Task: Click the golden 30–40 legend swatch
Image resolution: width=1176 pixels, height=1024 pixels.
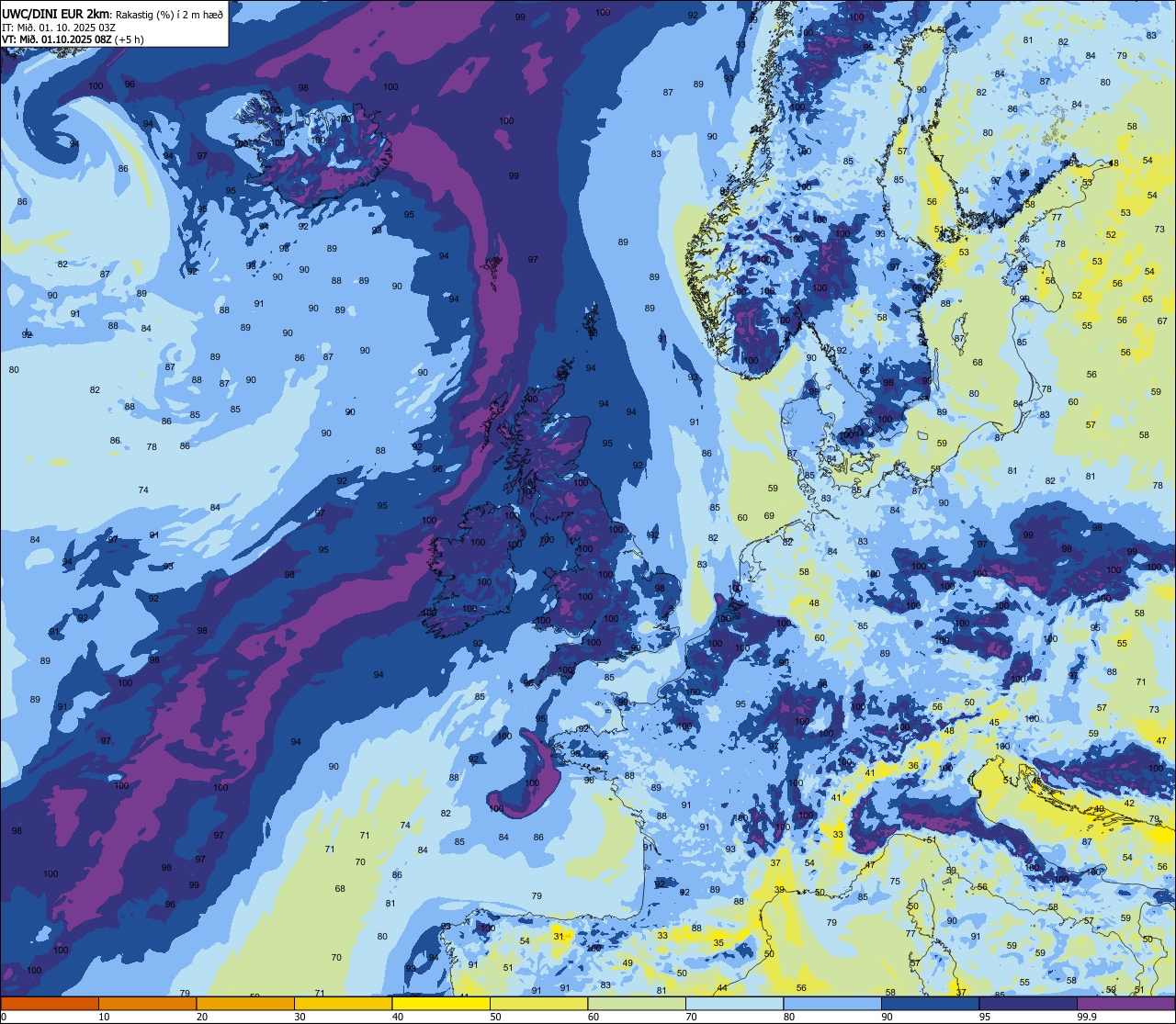Action: point(343,1003)
